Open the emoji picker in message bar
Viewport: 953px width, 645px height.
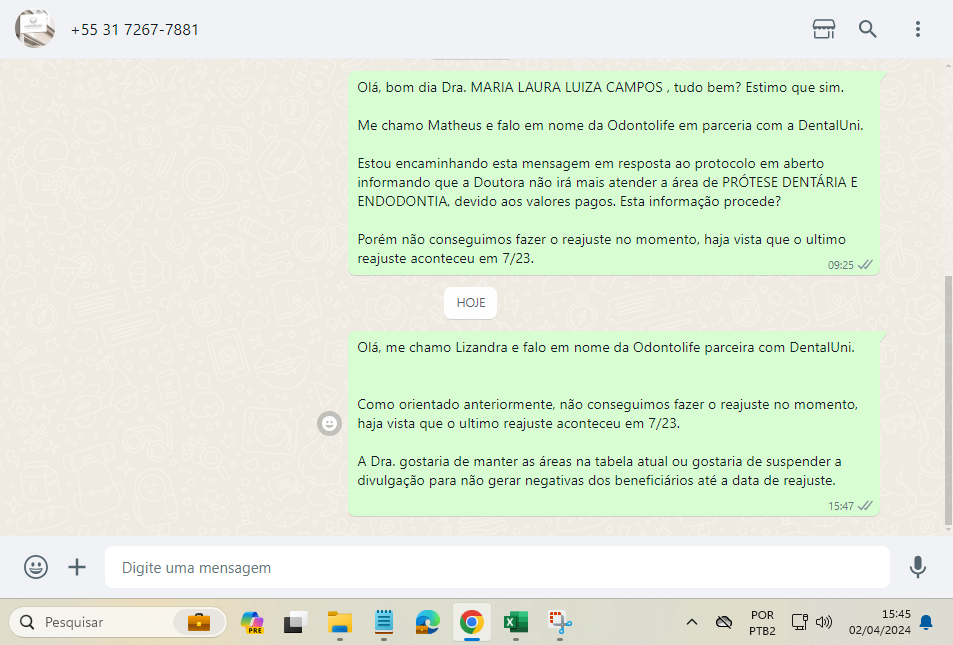click(36, 567)
